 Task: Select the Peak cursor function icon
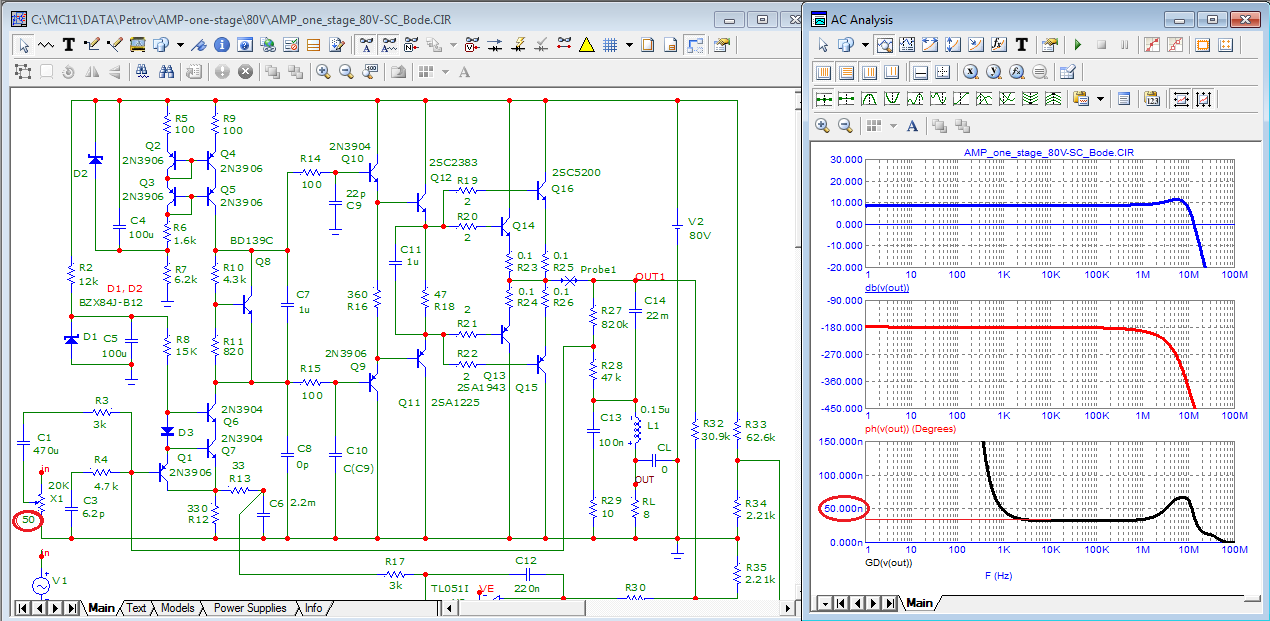869,99
